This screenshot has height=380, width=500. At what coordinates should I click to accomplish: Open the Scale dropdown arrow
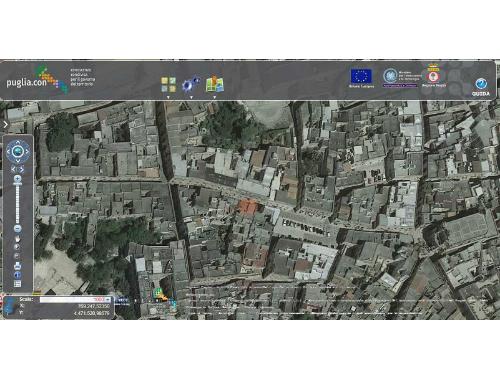coord(108,300)
